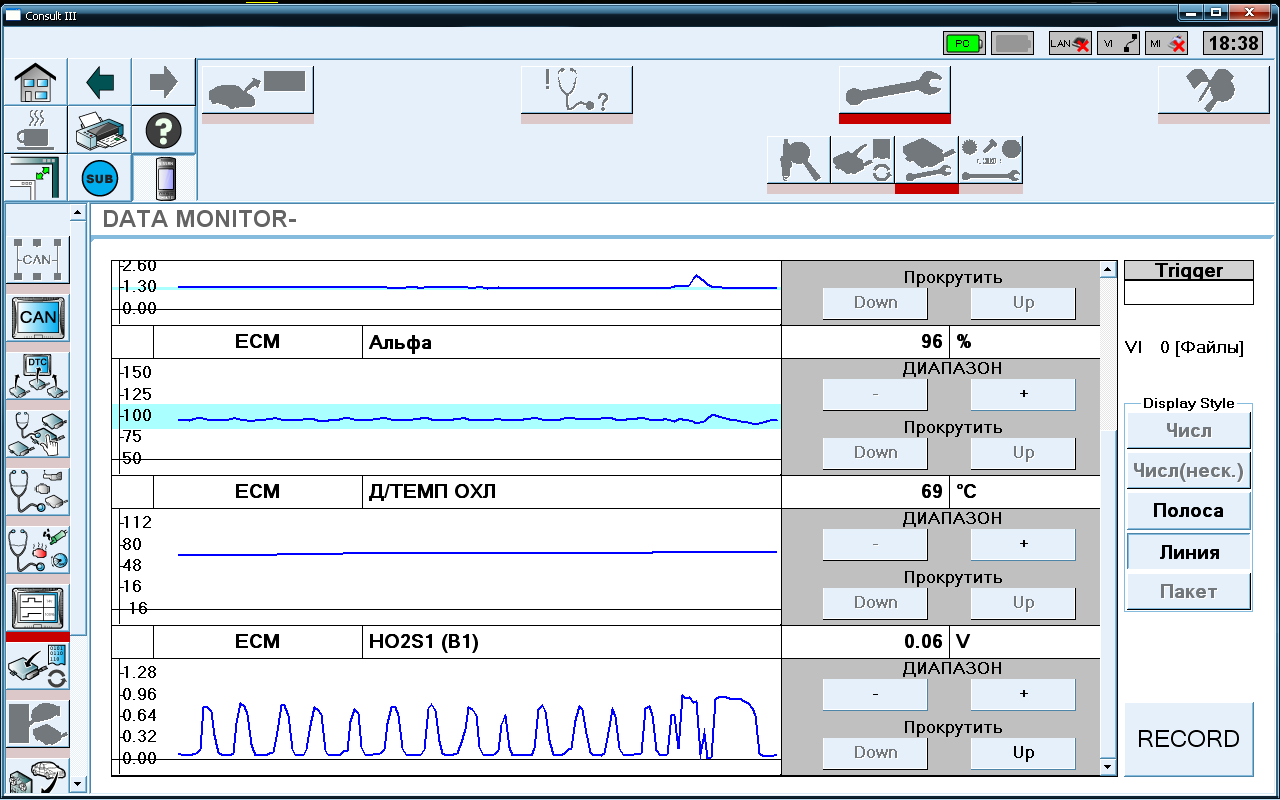Select Полоса display style
The width and height of the screenshot is (1280, 800).
(x=1189, y=510)
